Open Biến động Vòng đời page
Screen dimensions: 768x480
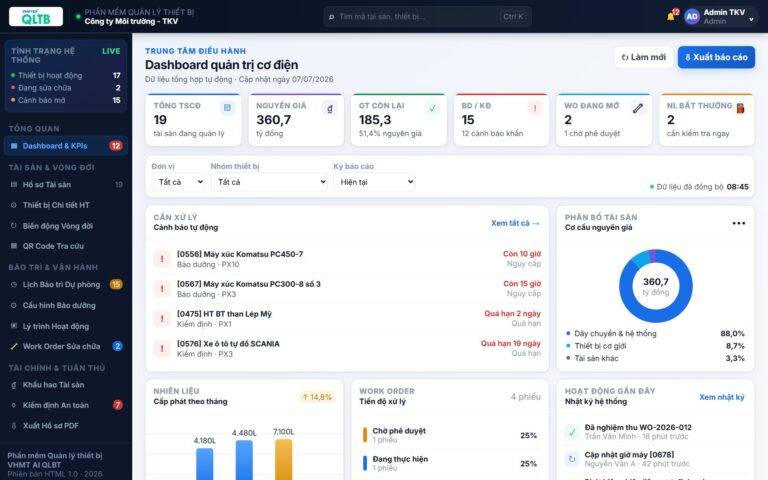66,226
